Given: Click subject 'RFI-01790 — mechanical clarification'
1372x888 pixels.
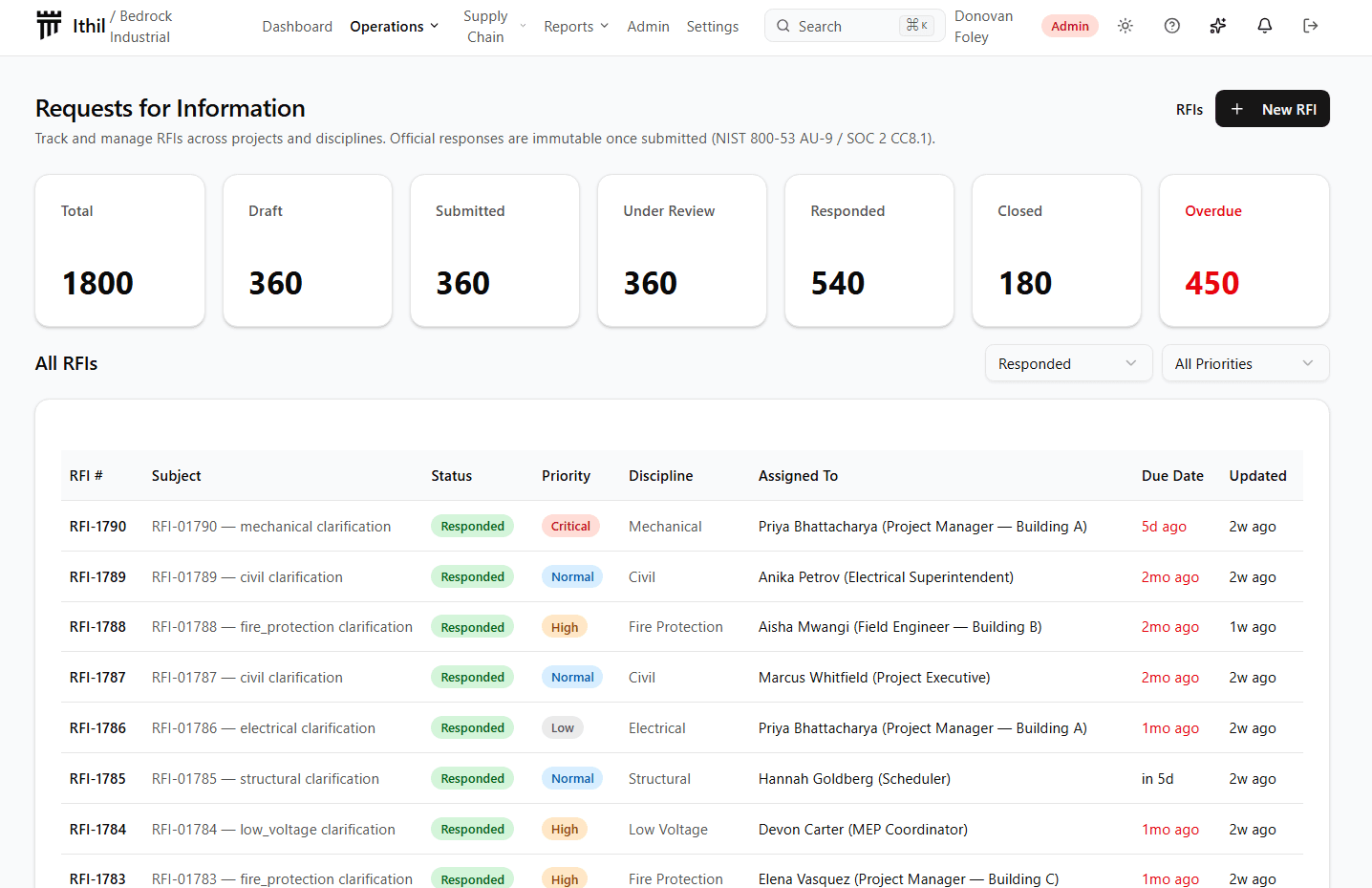Looking at the screenshot, I should tap(271, 527).
